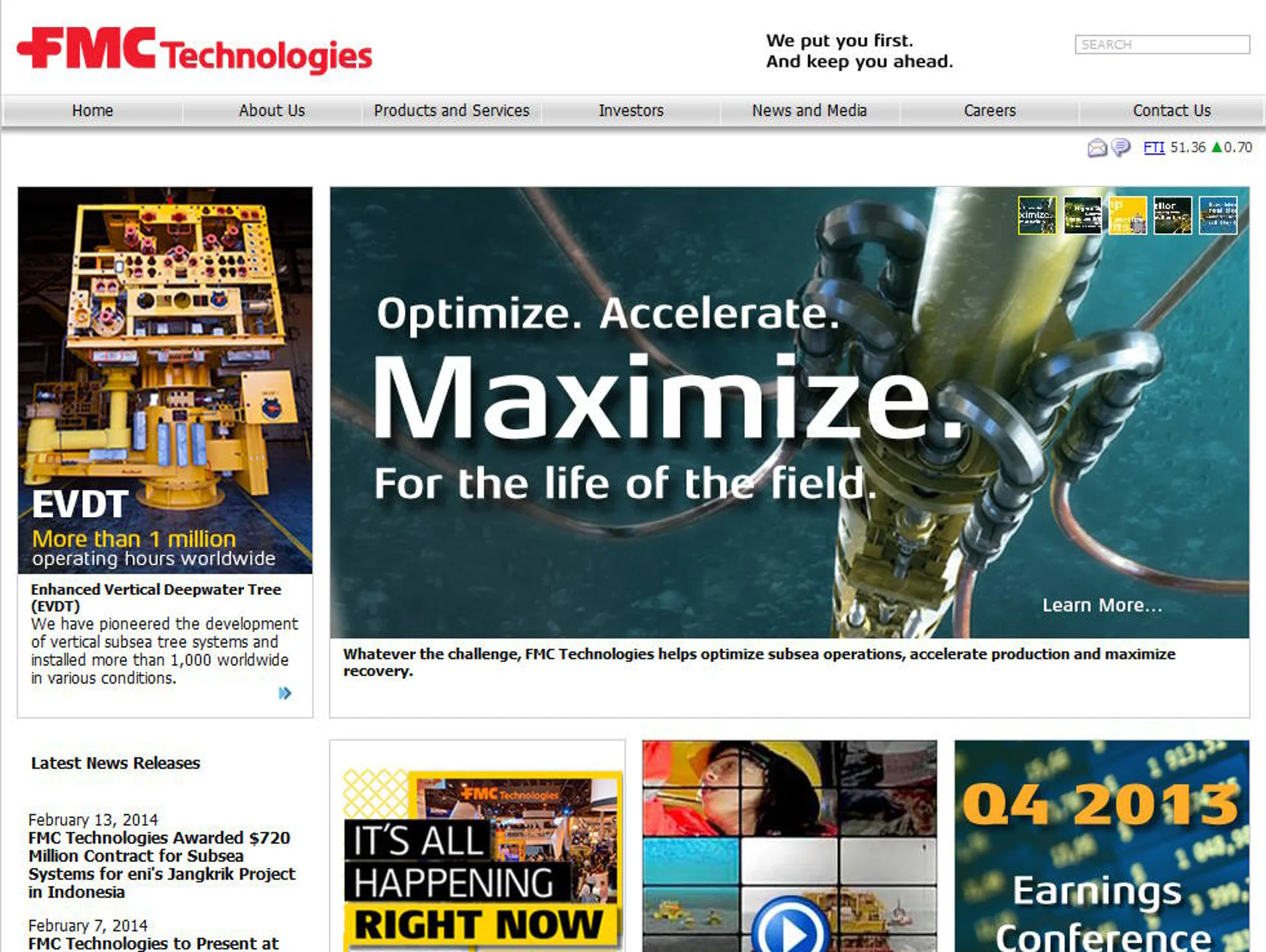Open the News and Media menu

pos(810,110)
